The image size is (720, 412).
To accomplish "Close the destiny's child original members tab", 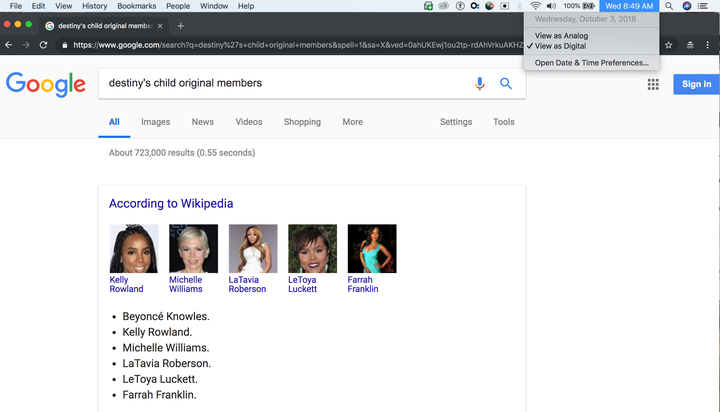I will [160, 26].
